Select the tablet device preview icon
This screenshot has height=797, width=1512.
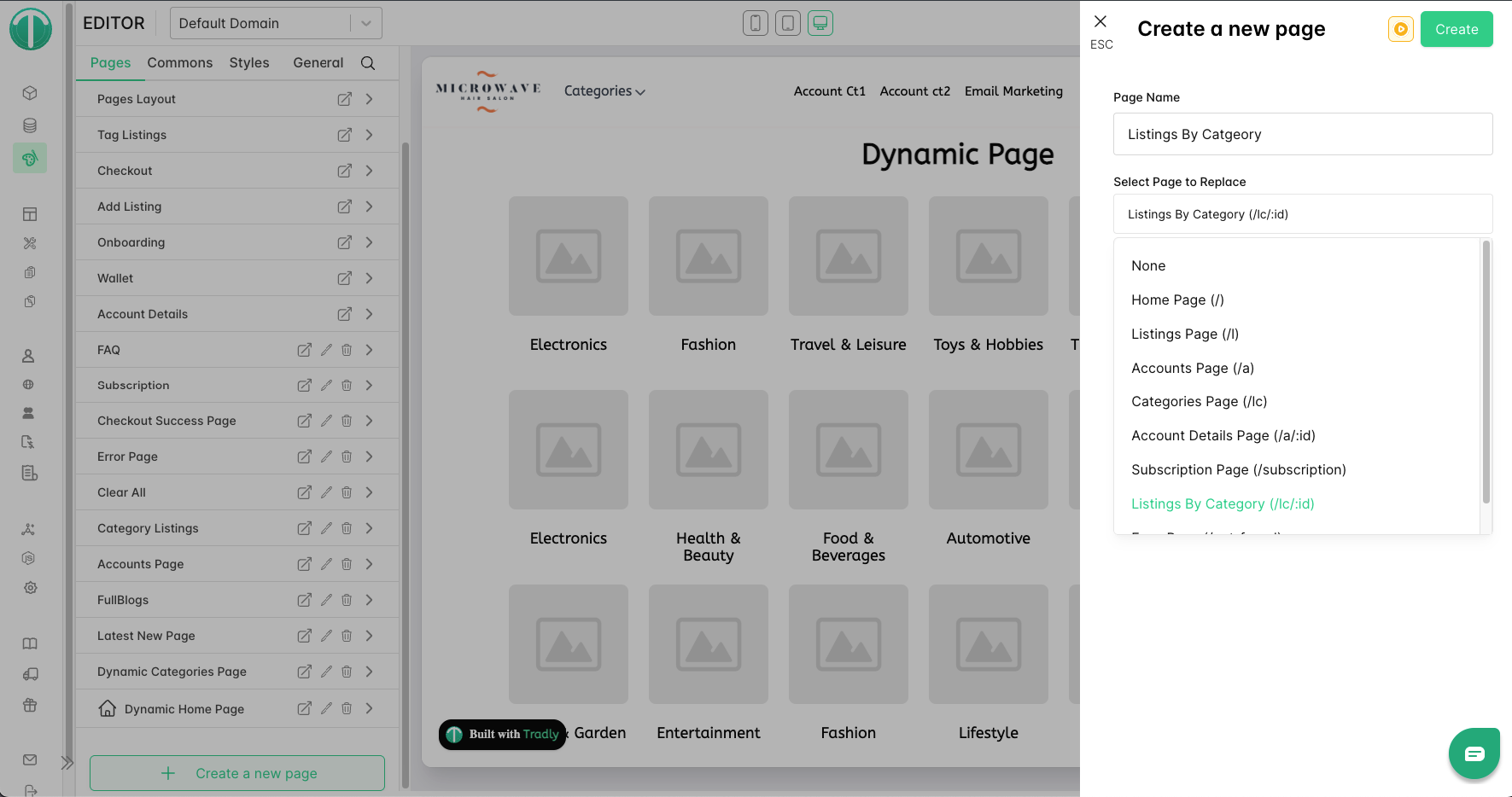787,23
